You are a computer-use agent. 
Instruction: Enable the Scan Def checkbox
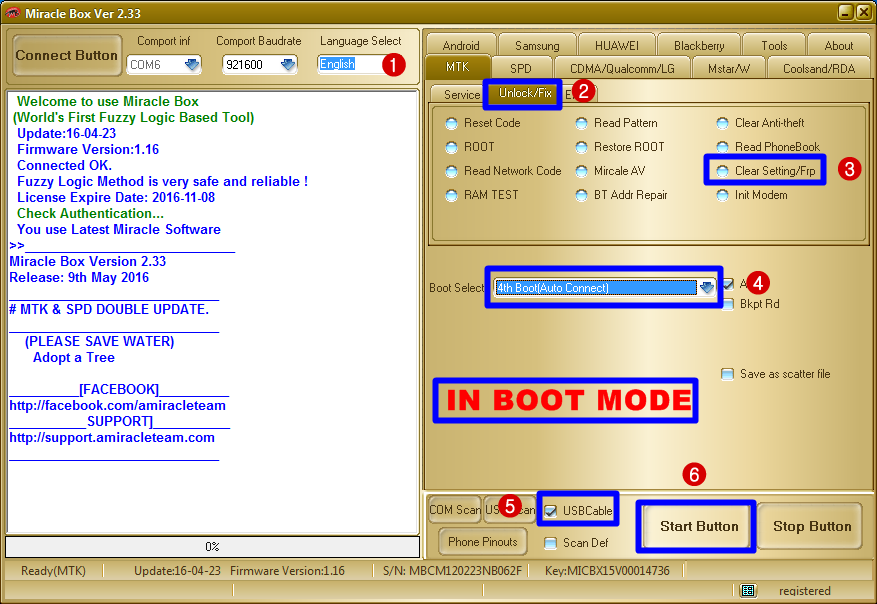pyautogui.click(x=551, y=542)
